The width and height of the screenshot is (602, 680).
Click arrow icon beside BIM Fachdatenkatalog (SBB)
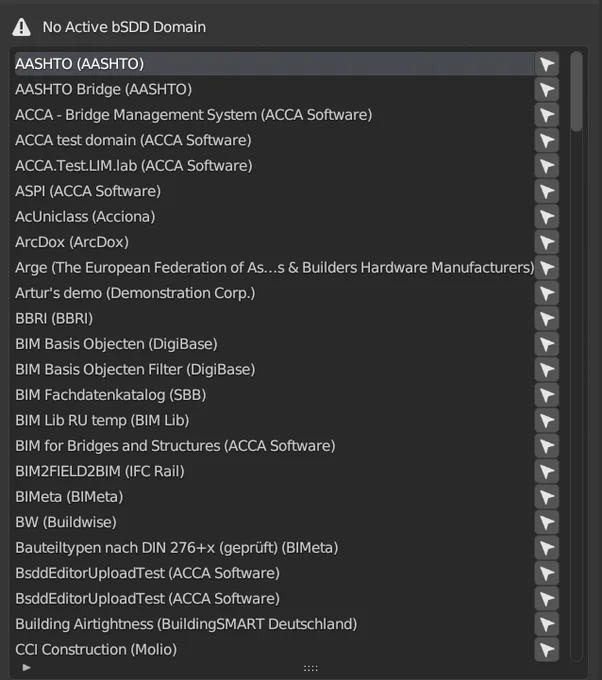pos(546,395)
